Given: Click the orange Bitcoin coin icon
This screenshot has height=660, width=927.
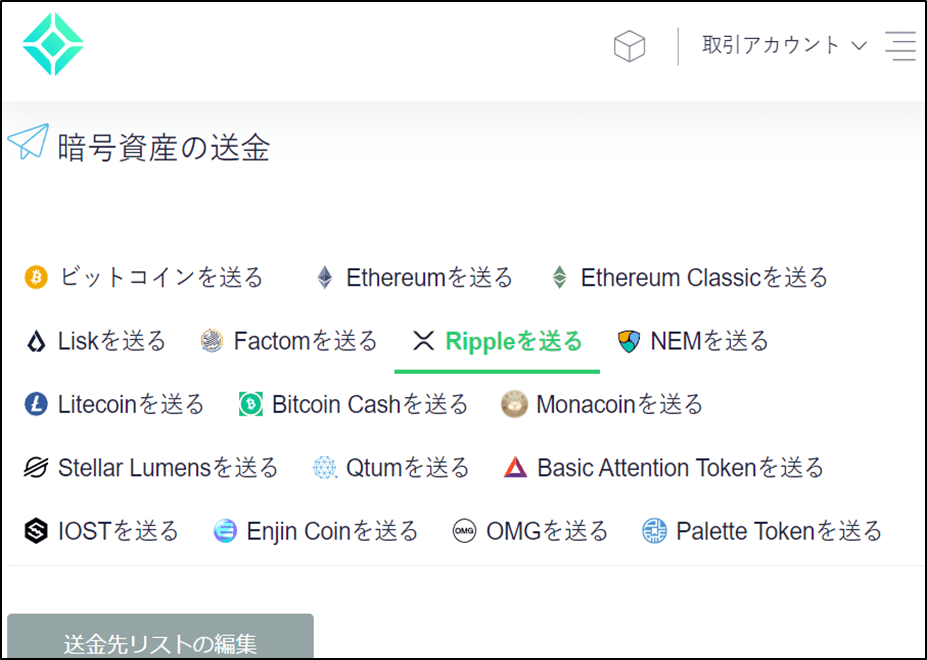Looking at the screenshot, I should pos(36,277).
